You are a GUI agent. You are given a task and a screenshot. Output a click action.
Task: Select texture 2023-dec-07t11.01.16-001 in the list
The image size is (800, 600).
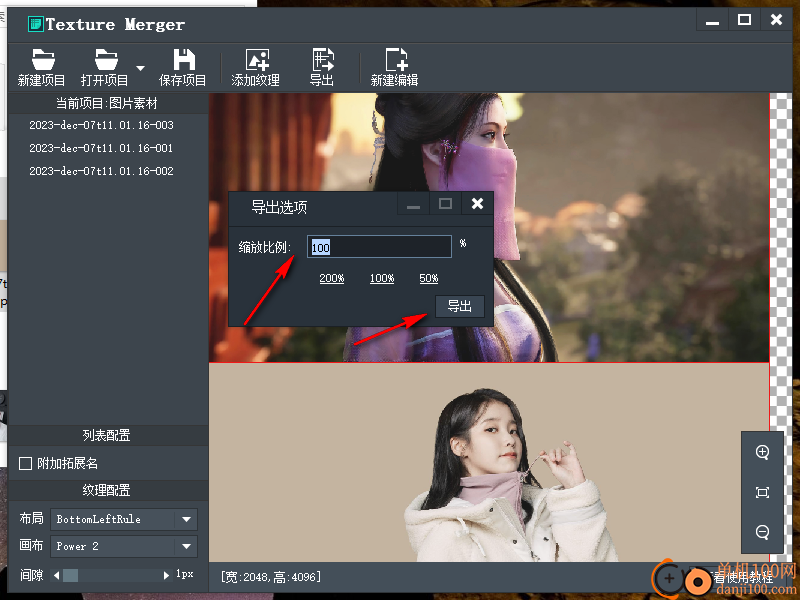pyautogui.click(x=102, y=148)
